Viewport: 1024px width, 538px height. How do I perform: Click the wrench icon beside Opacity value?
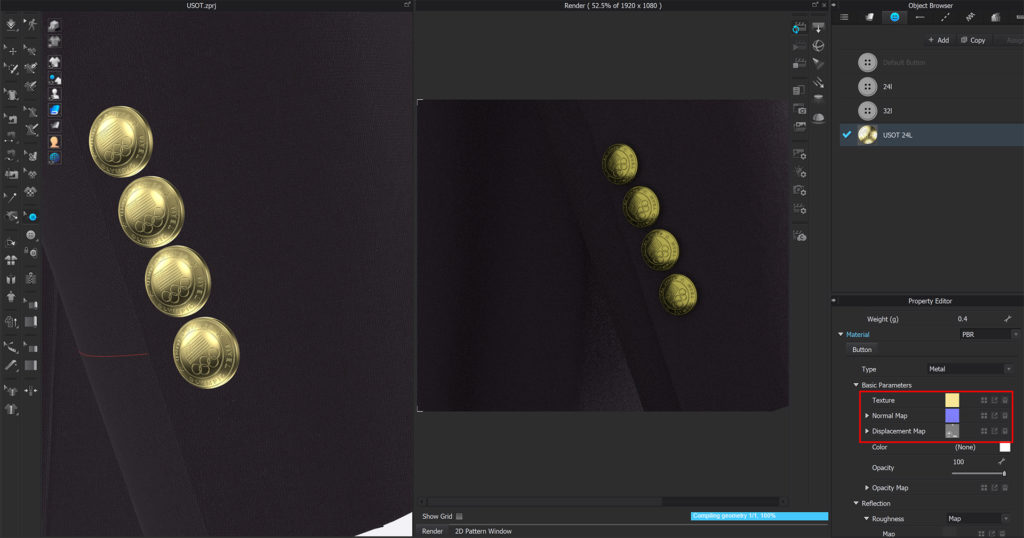click(1002, 461)
